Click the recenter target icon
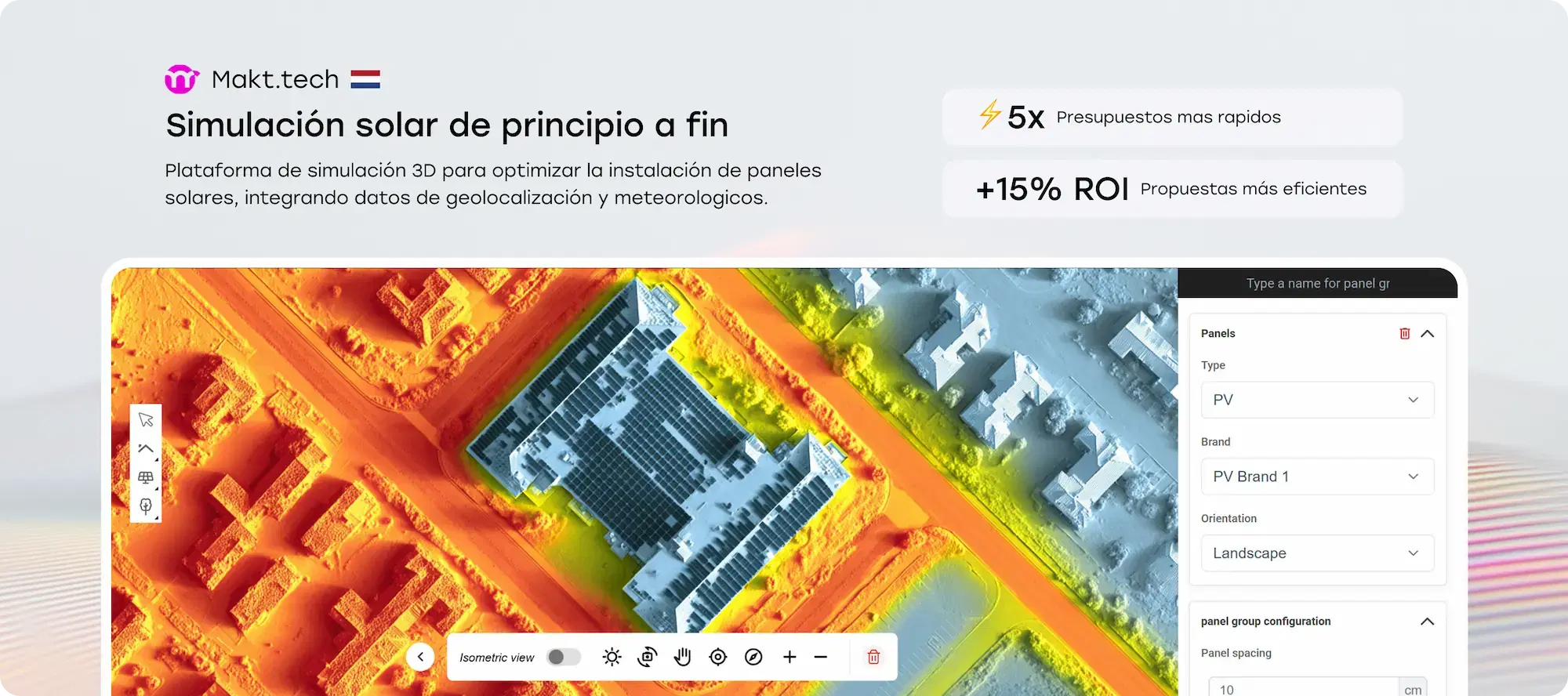 click(x=717, y=657)
